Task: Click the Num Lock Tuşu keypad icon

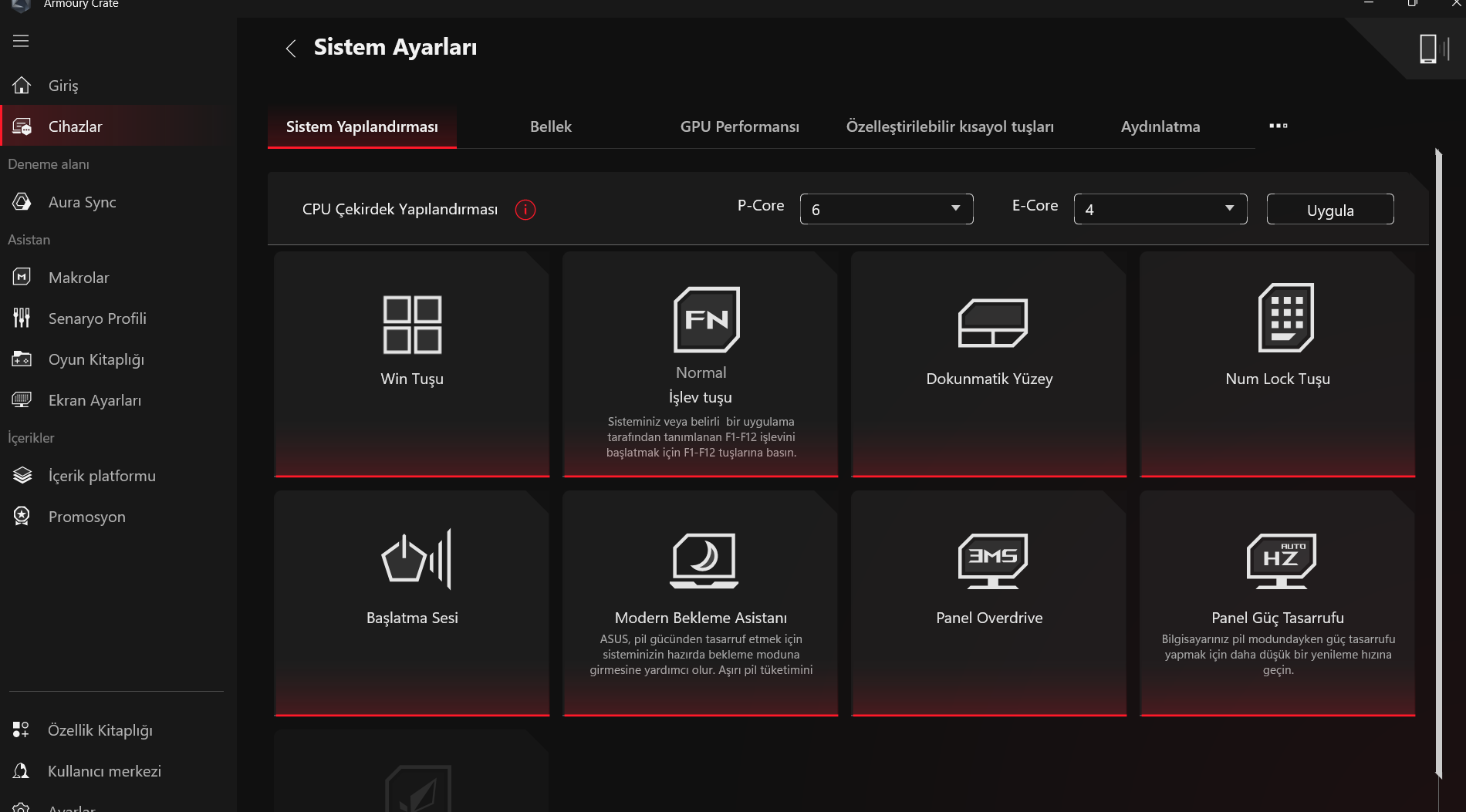Action: [x=1285, y=318]
